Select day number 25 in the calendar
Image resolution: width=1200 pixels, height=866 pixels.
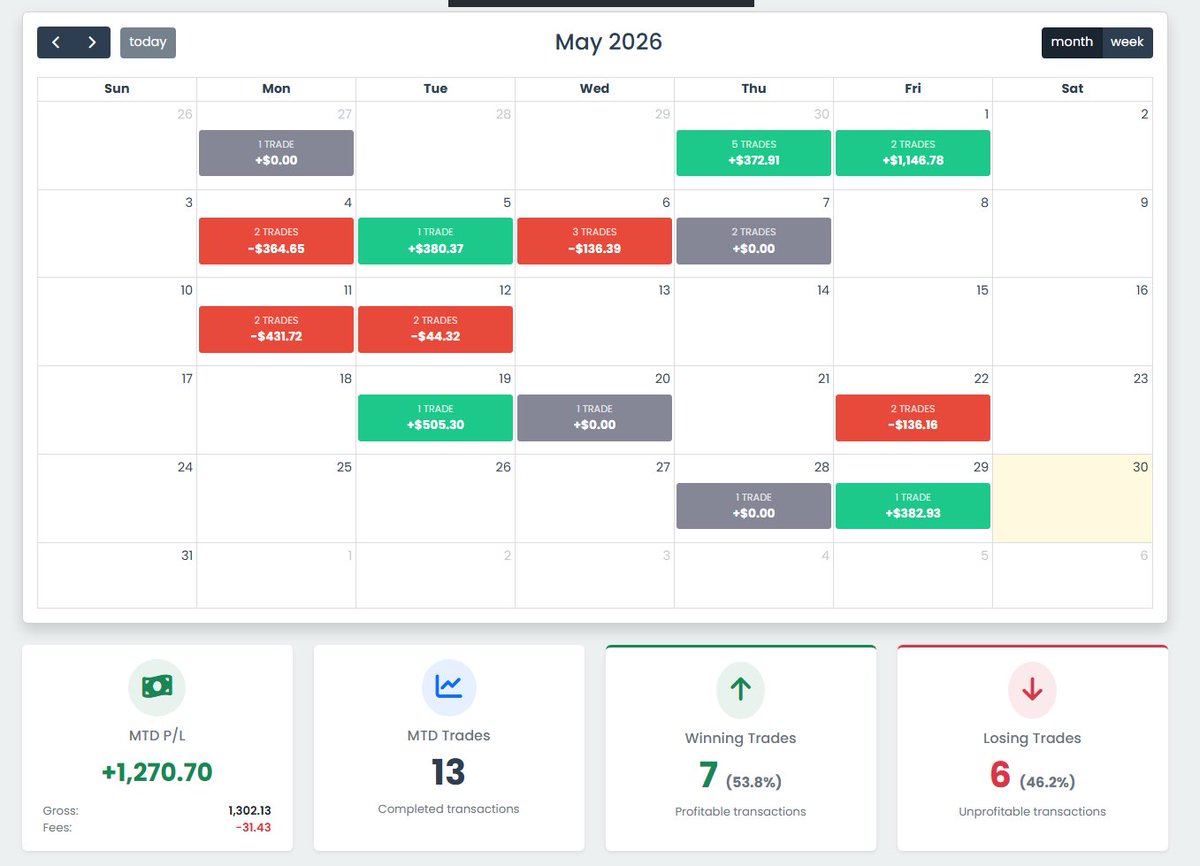tap(344, 467)
